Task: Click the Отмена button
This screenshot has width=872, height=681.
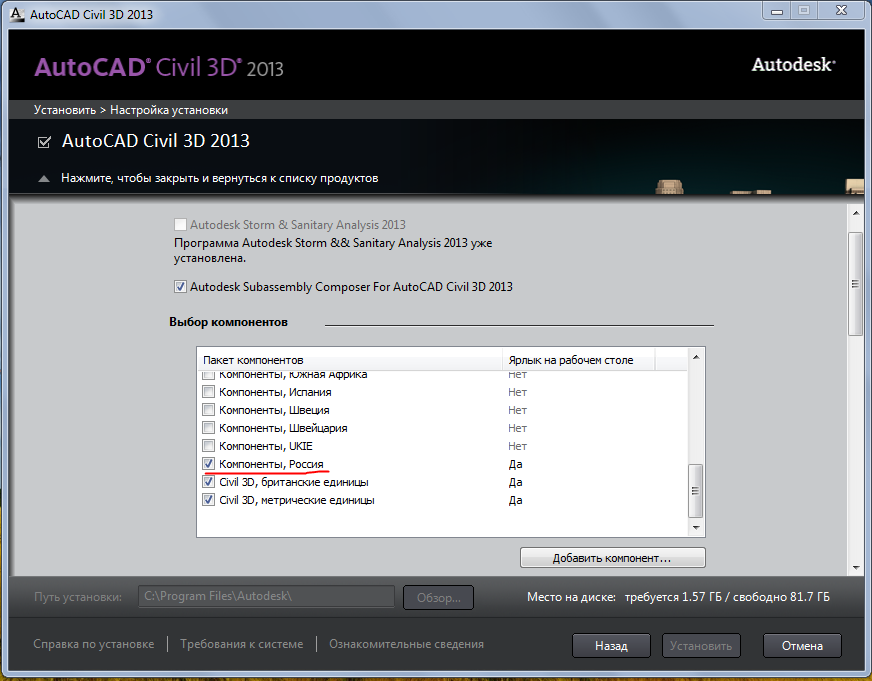Action: pyautogui.click(x=802, y=645)
